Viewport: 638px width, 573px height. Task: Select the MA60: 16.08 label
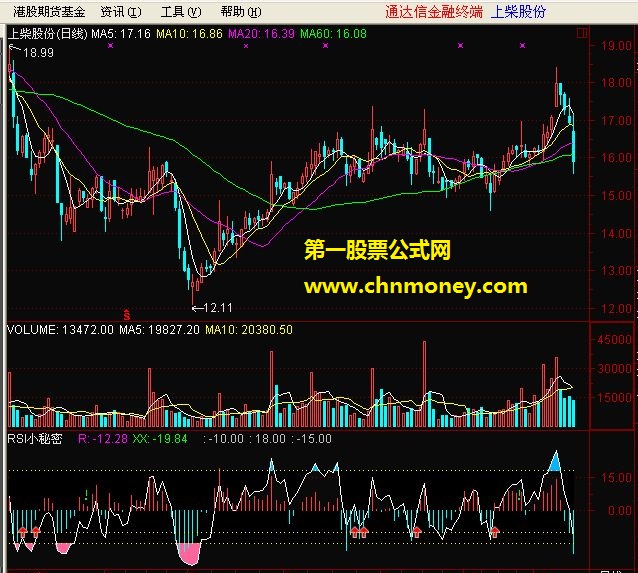[333, 33]
